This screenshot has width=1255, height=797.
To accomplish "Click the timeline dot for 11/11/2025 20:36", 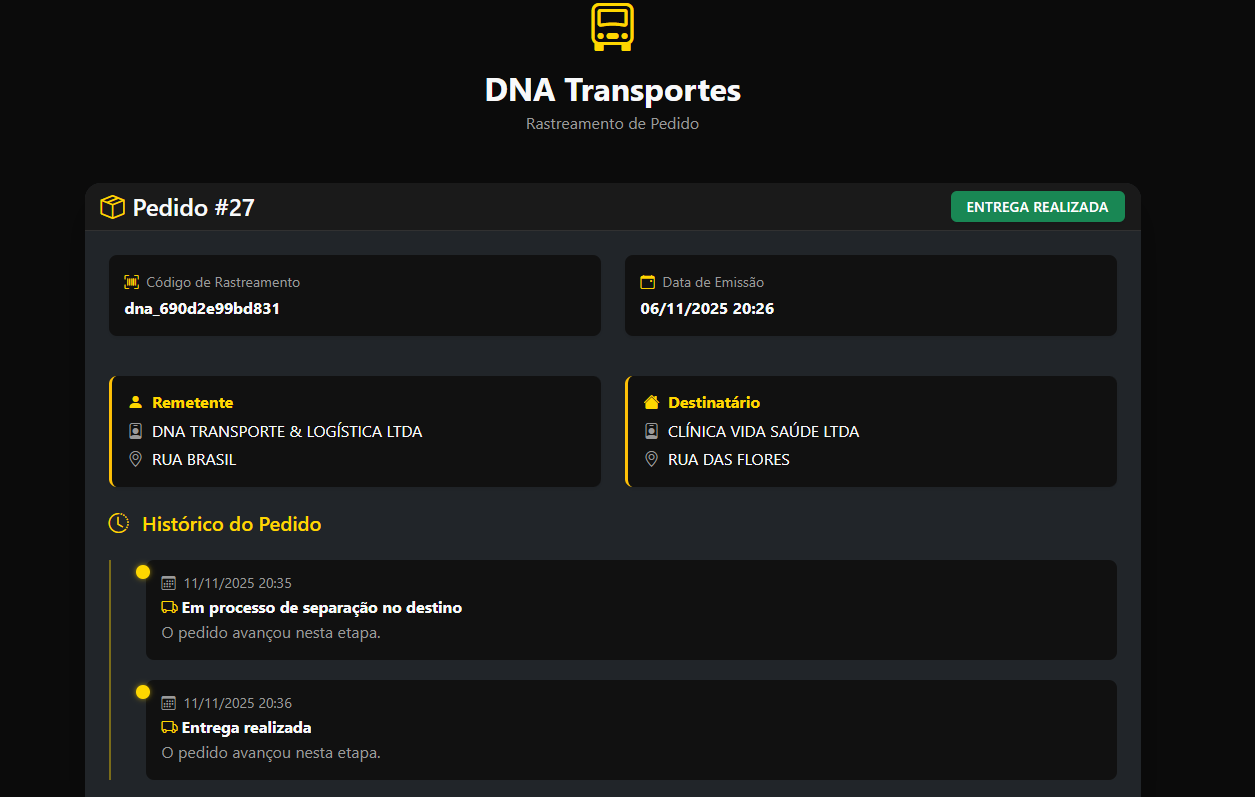I will pos(143,692).
